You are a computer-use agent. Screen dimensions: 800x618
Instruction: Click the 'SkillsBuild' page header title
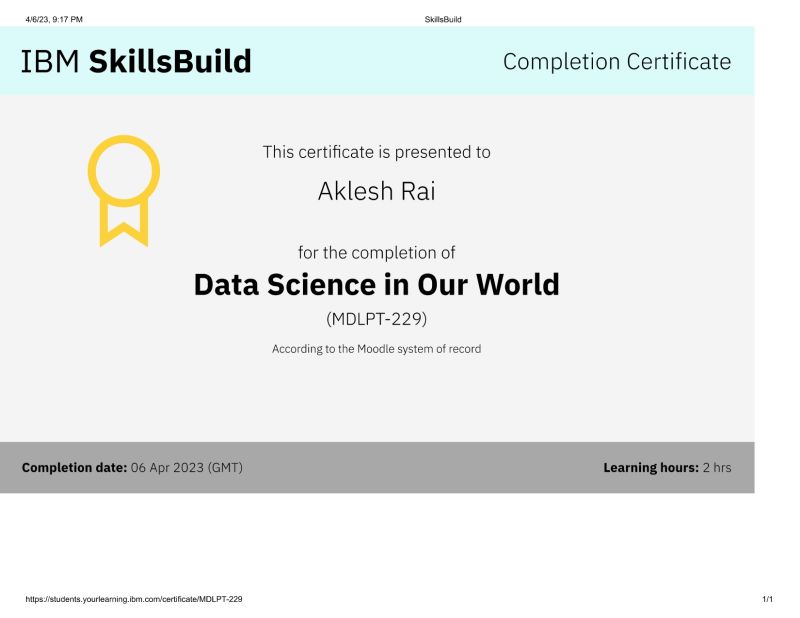click(x=443, y=19)
